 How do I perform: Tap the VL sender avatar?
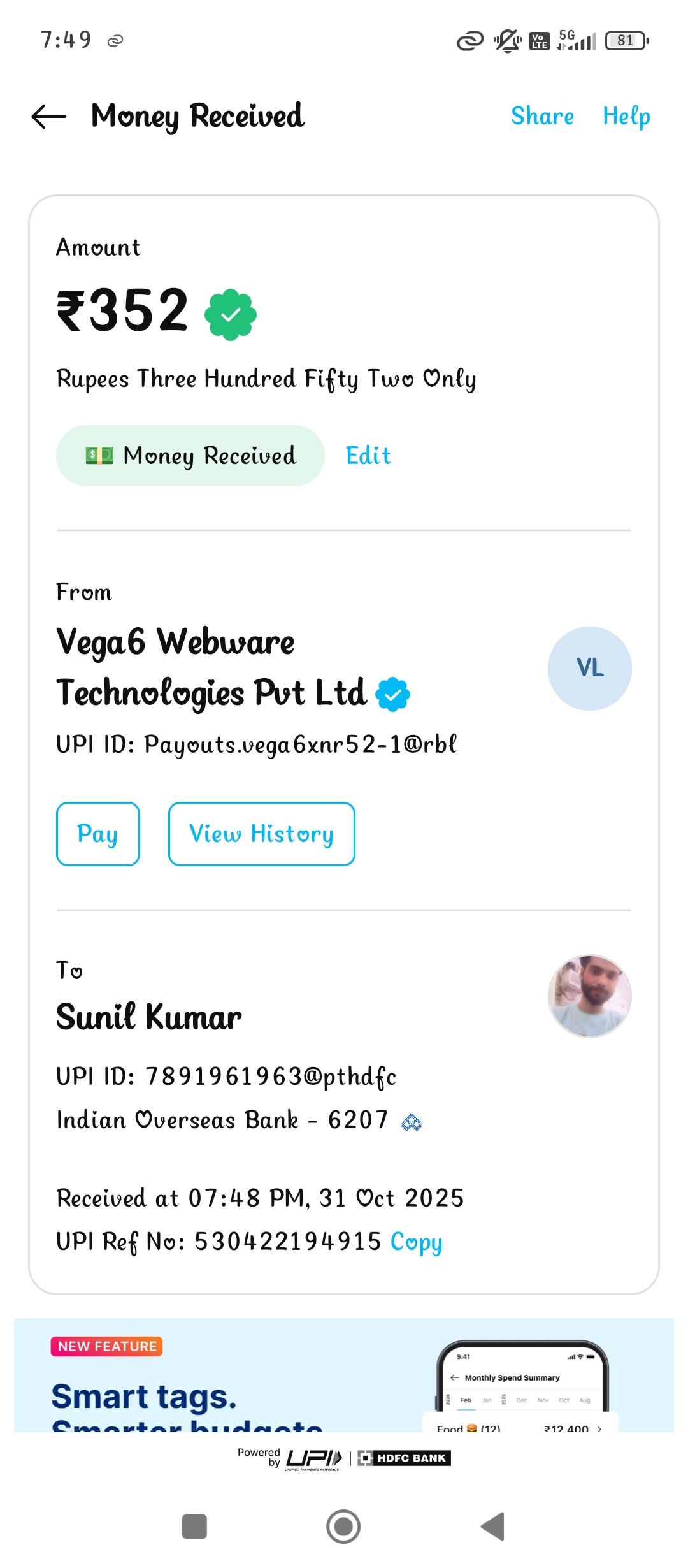589,668
